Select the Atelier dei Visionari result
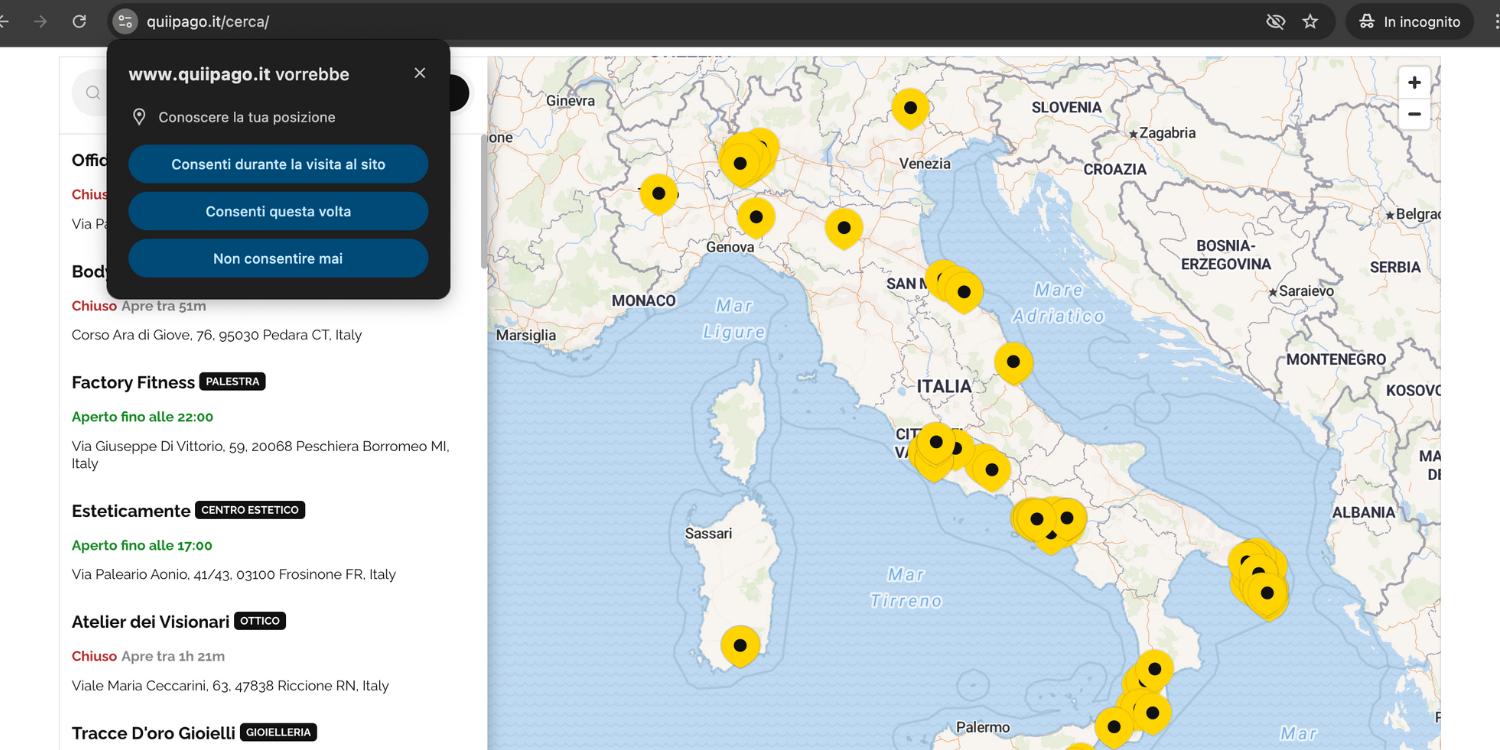Viewport: 1500px width, 750px height. (x=151, y=621)
